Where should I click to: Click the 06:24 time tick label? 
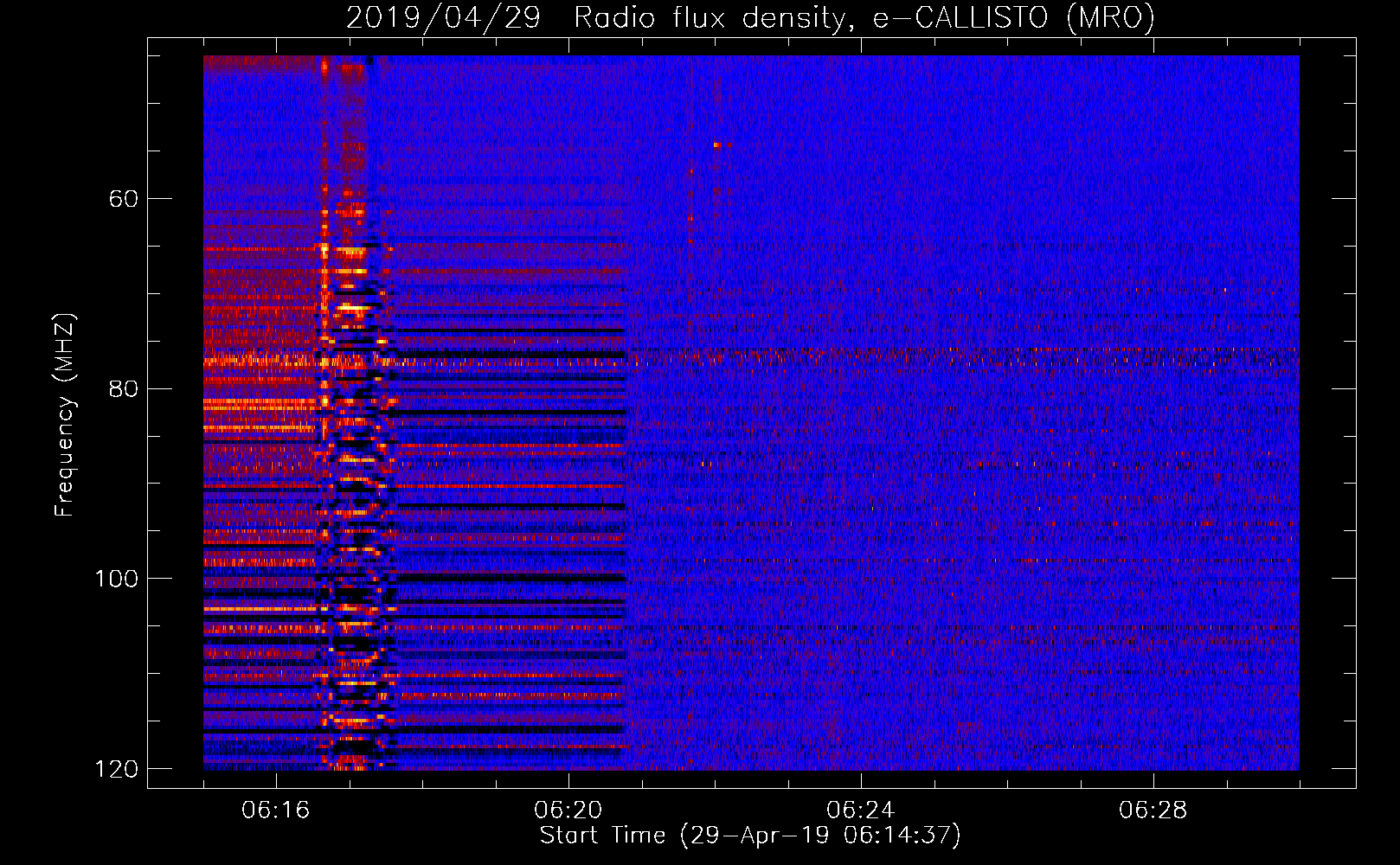(861, 810)
